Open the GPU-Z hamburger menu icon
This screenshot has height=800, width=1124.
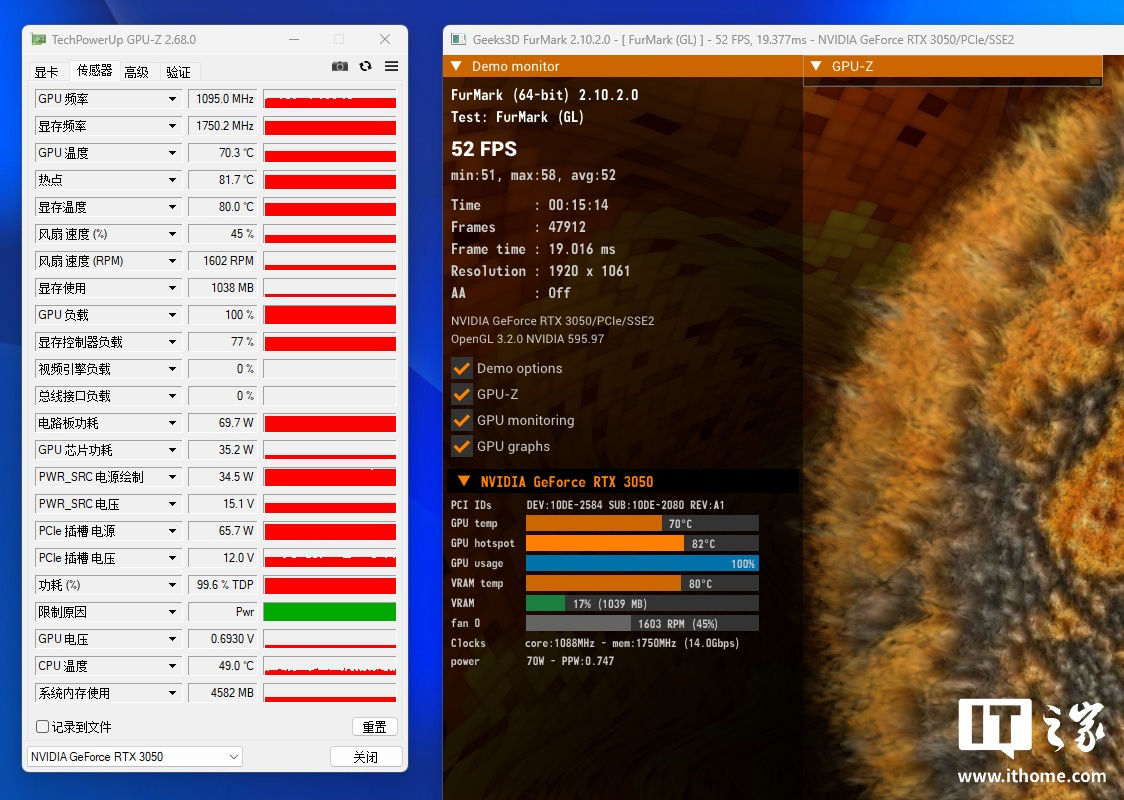391,66
